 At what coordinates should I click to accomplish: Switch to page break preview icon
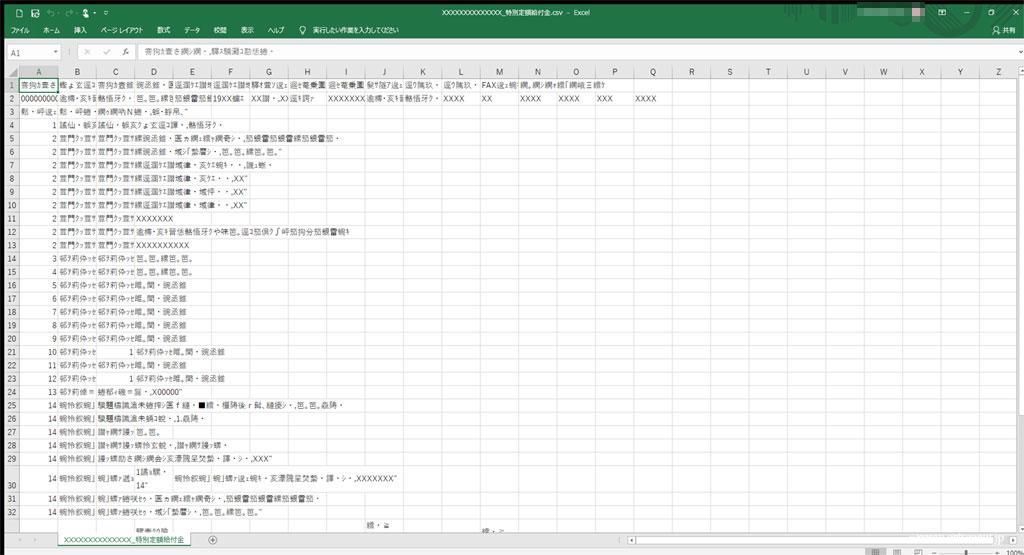point(918,552)
